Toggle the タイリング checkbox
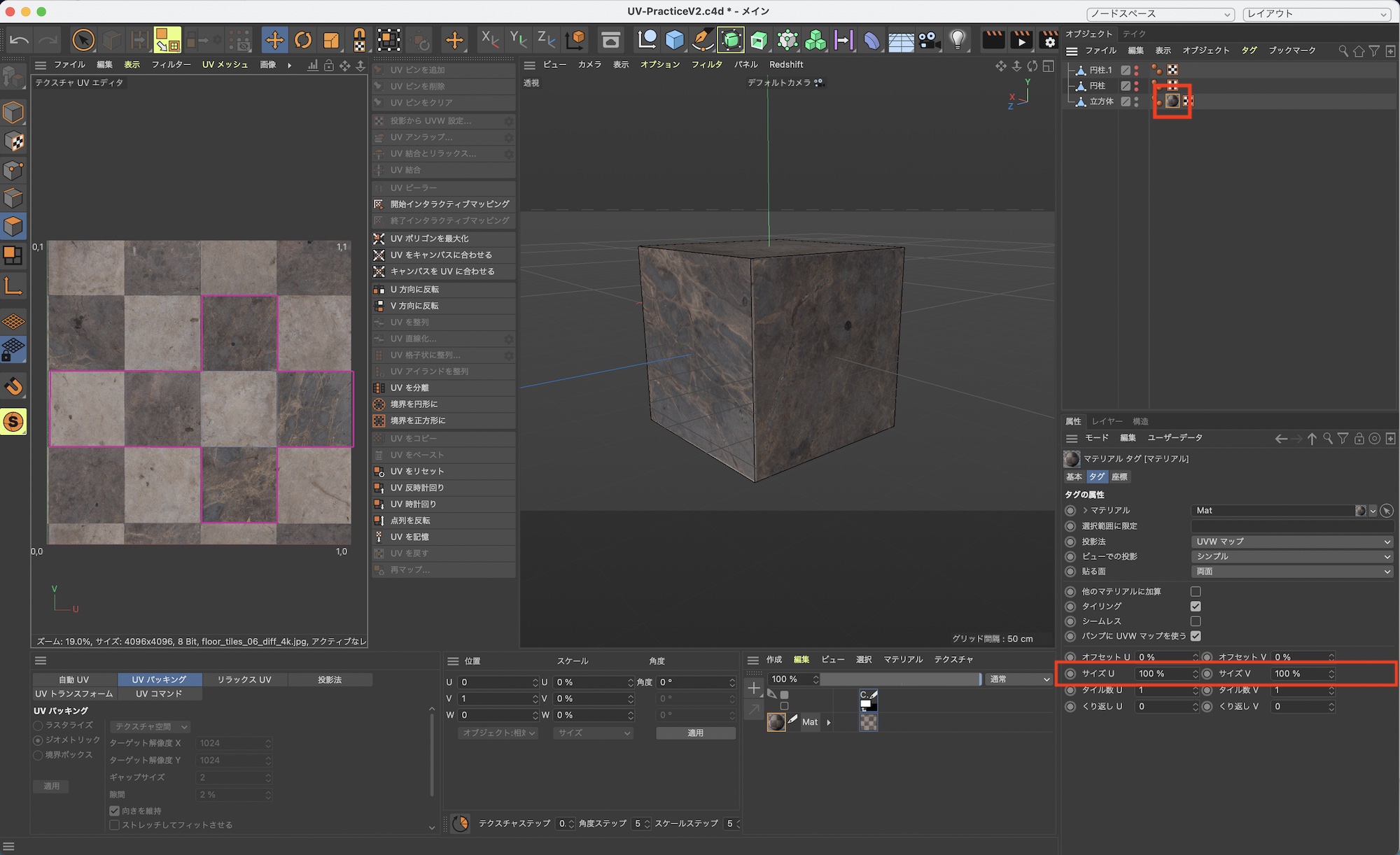The height and width of the screenshot is (855, 1400). coord(1196,607)
